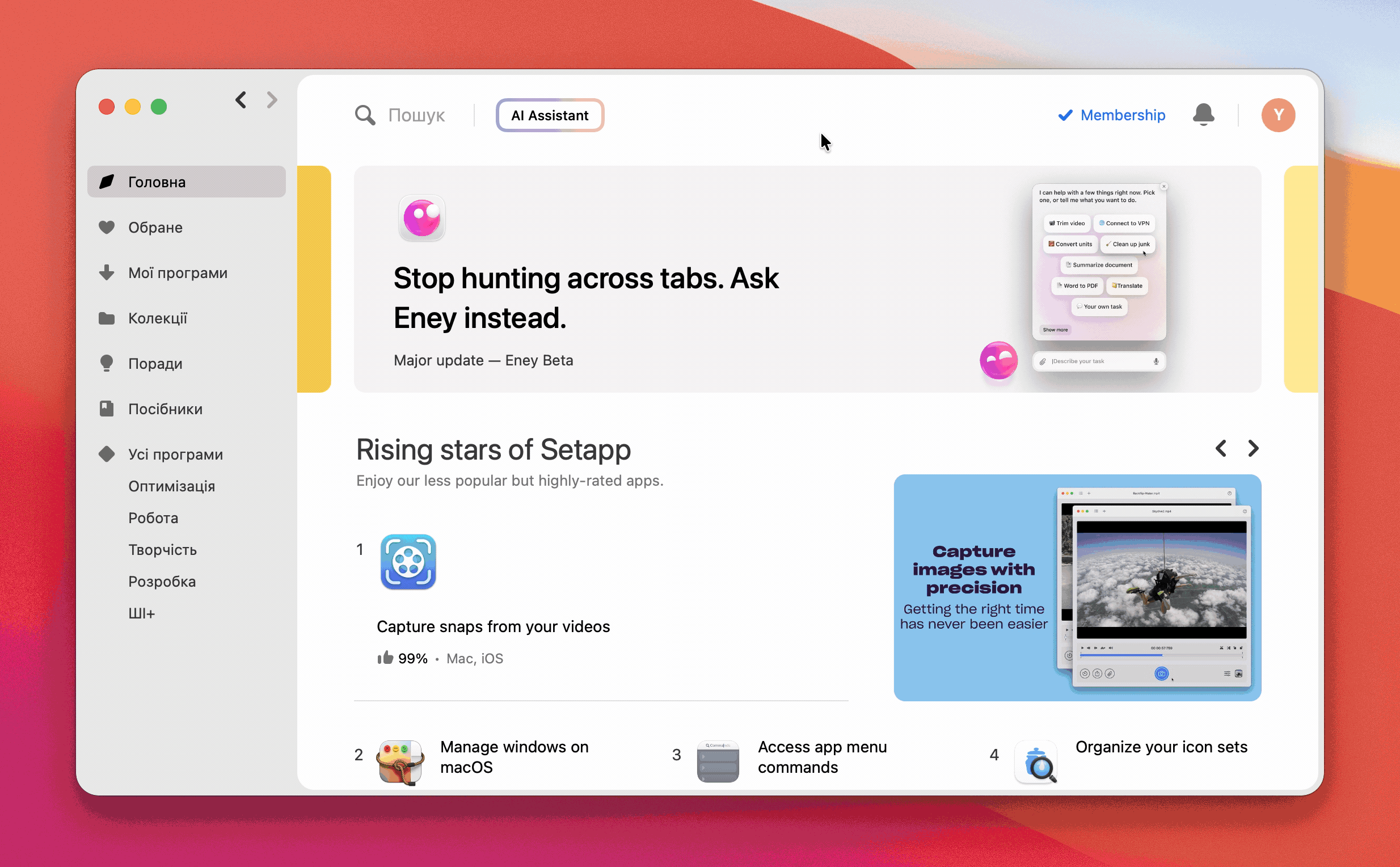1400x867 pixels.
Task: Select the Творчість category
Action: 162,549
